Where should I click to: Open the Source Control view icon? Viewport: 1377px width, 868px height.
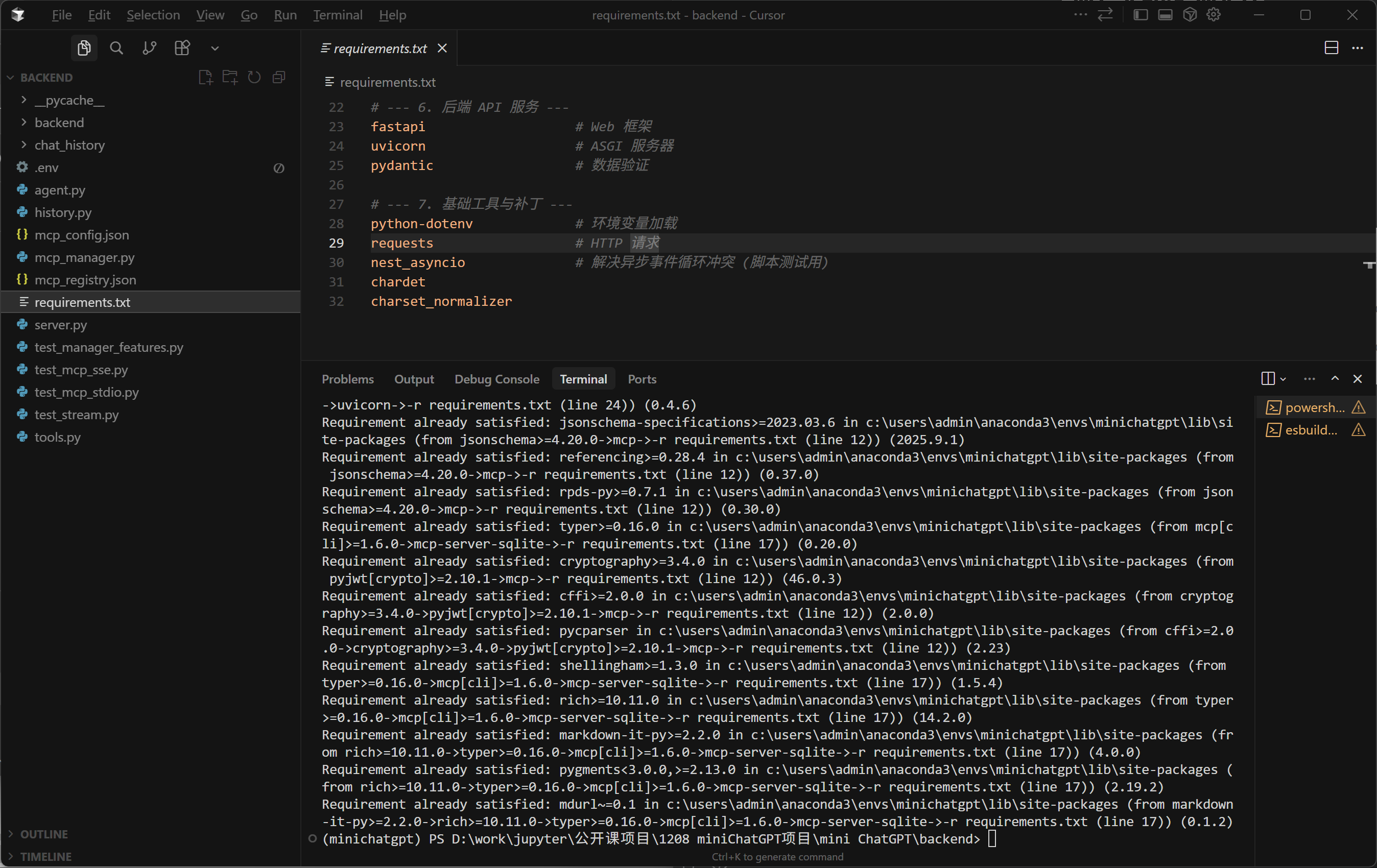click(149, 48)
